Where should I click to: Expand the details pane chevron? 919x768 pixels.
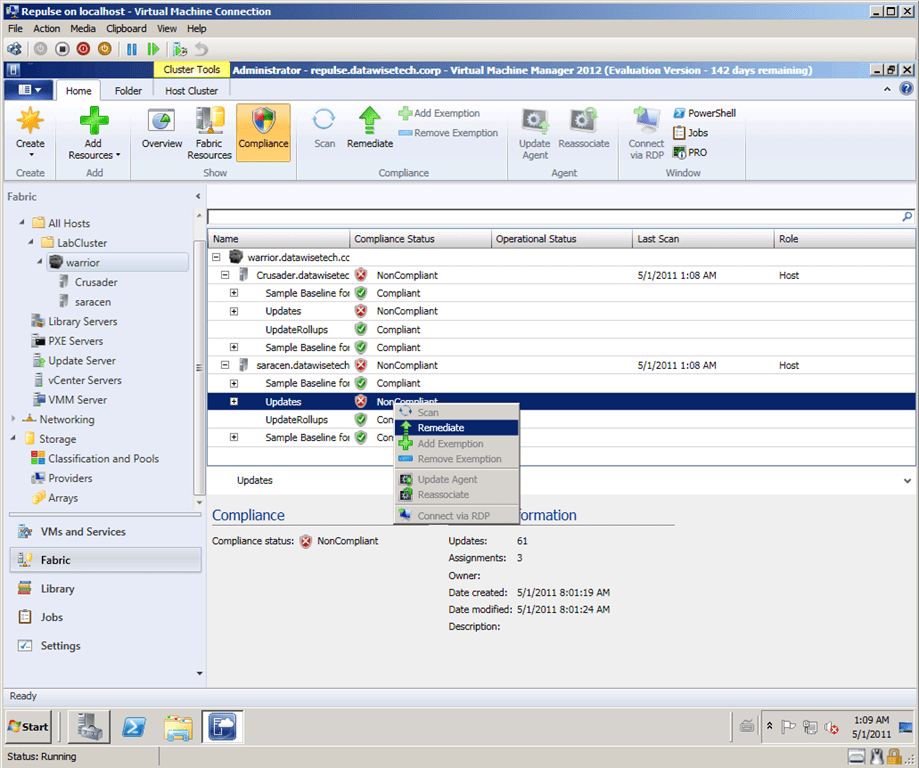coord(907,481)
